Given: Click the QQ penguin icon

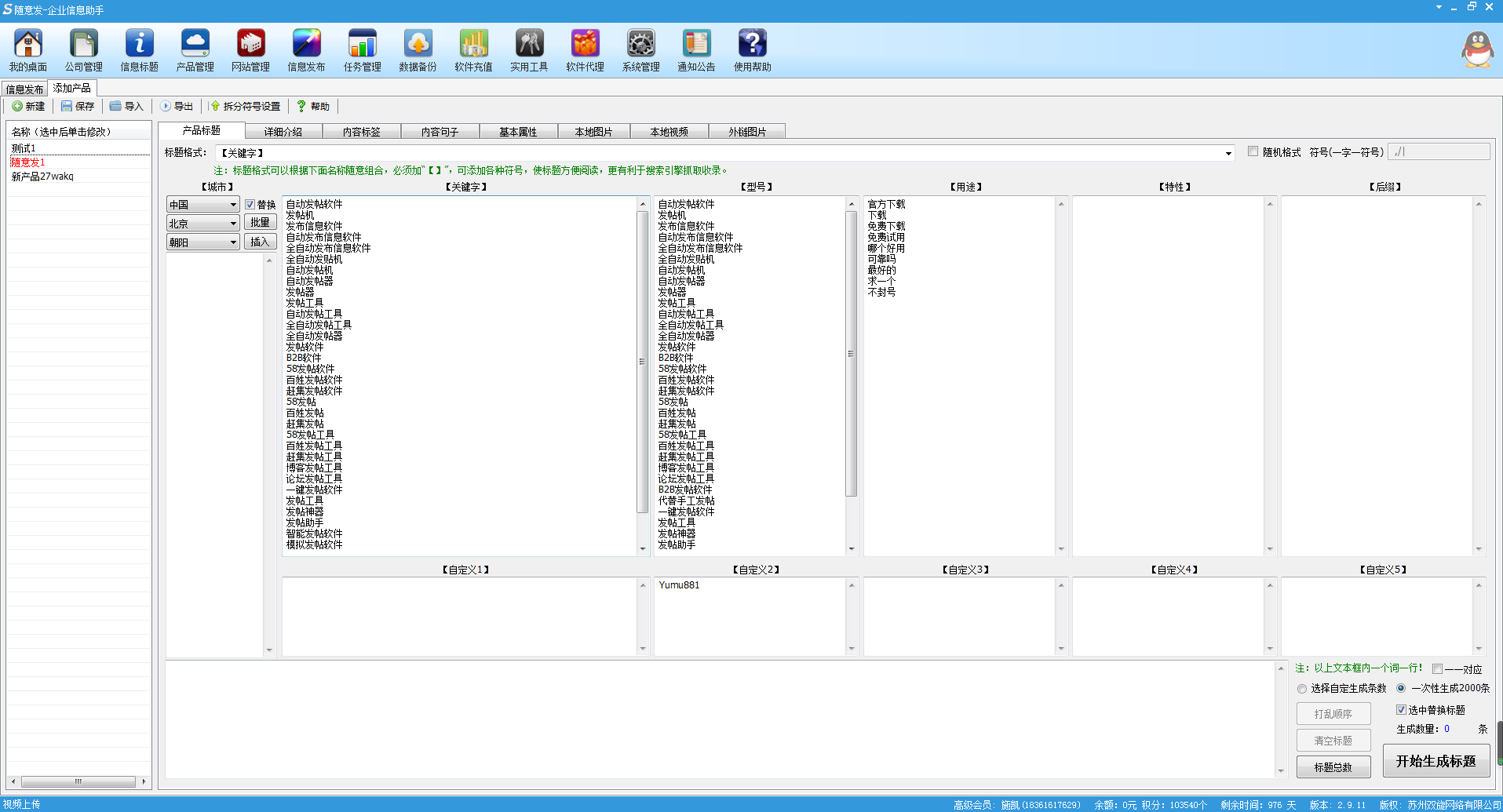Looking at the screenshot, I should 1477,49.
